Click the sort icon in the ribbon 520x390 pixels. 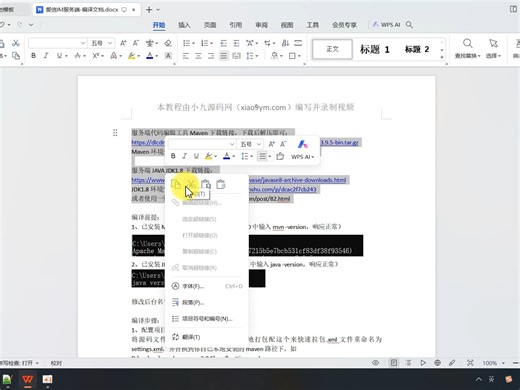click(x=285, y=43)
